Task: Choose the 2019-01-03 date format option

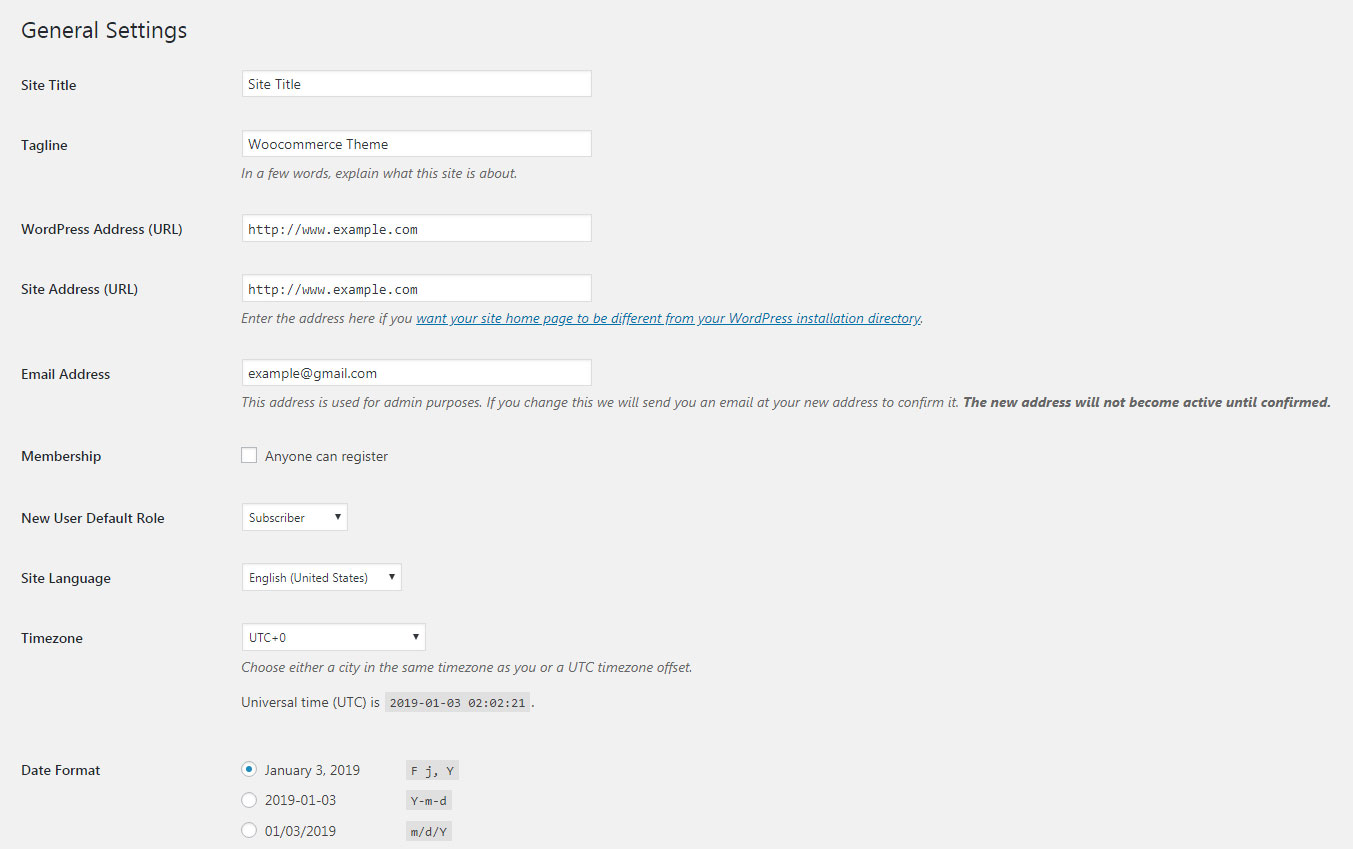Action: point(249,800)
